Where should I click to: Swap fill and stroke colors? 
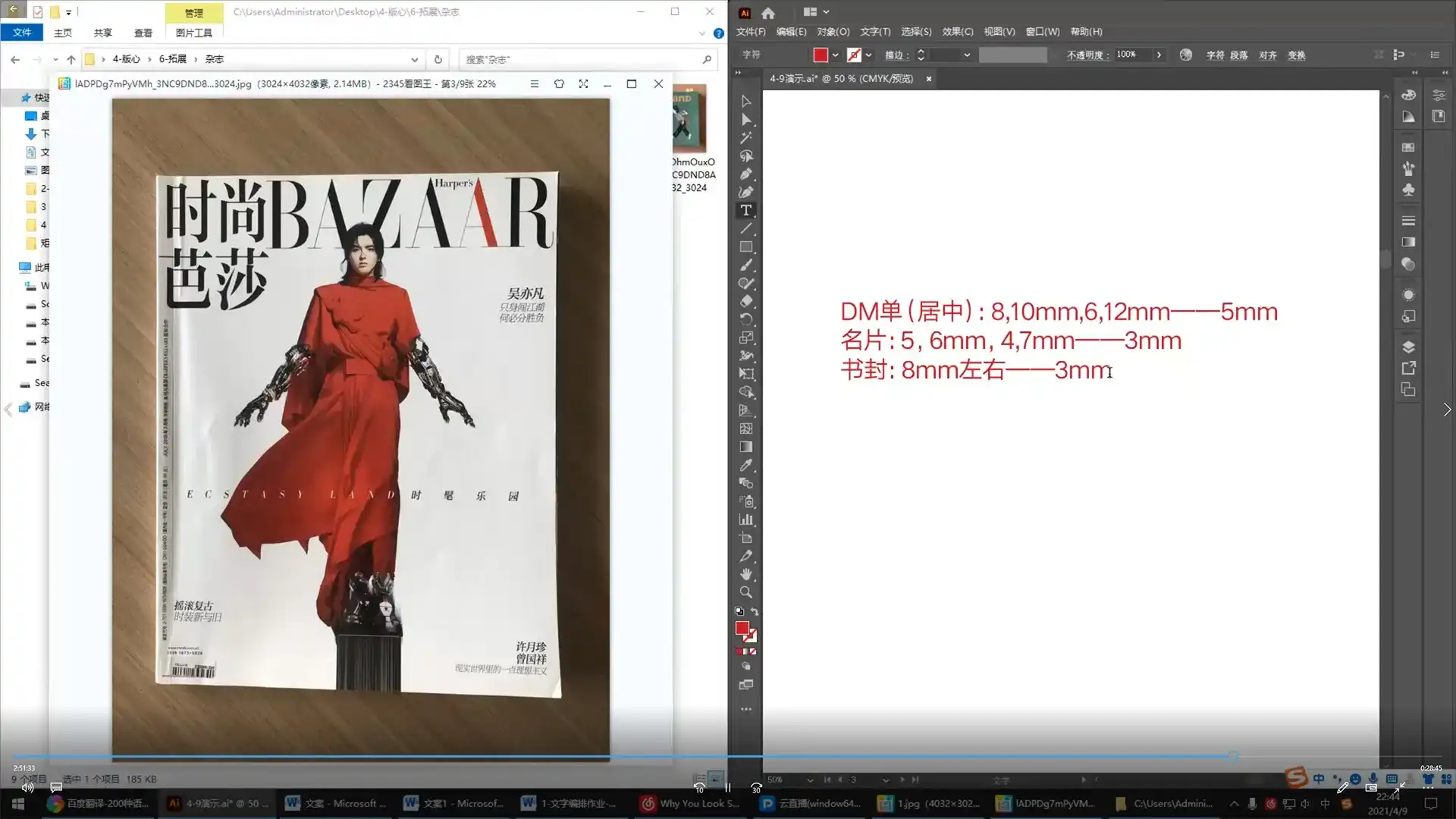point(755,612)
